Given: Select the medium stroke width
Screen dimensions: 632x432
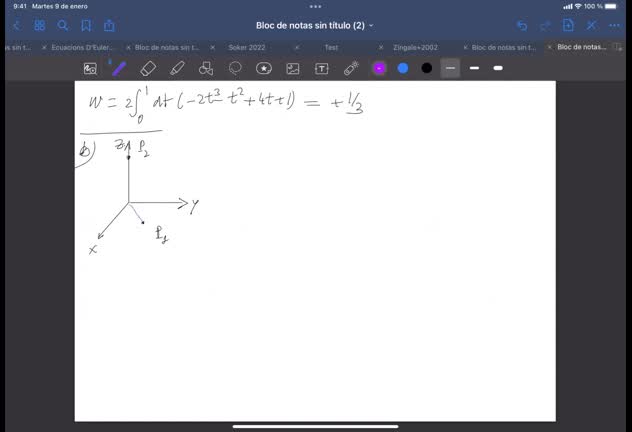Looking at the screenshot, I should point(474,69).
